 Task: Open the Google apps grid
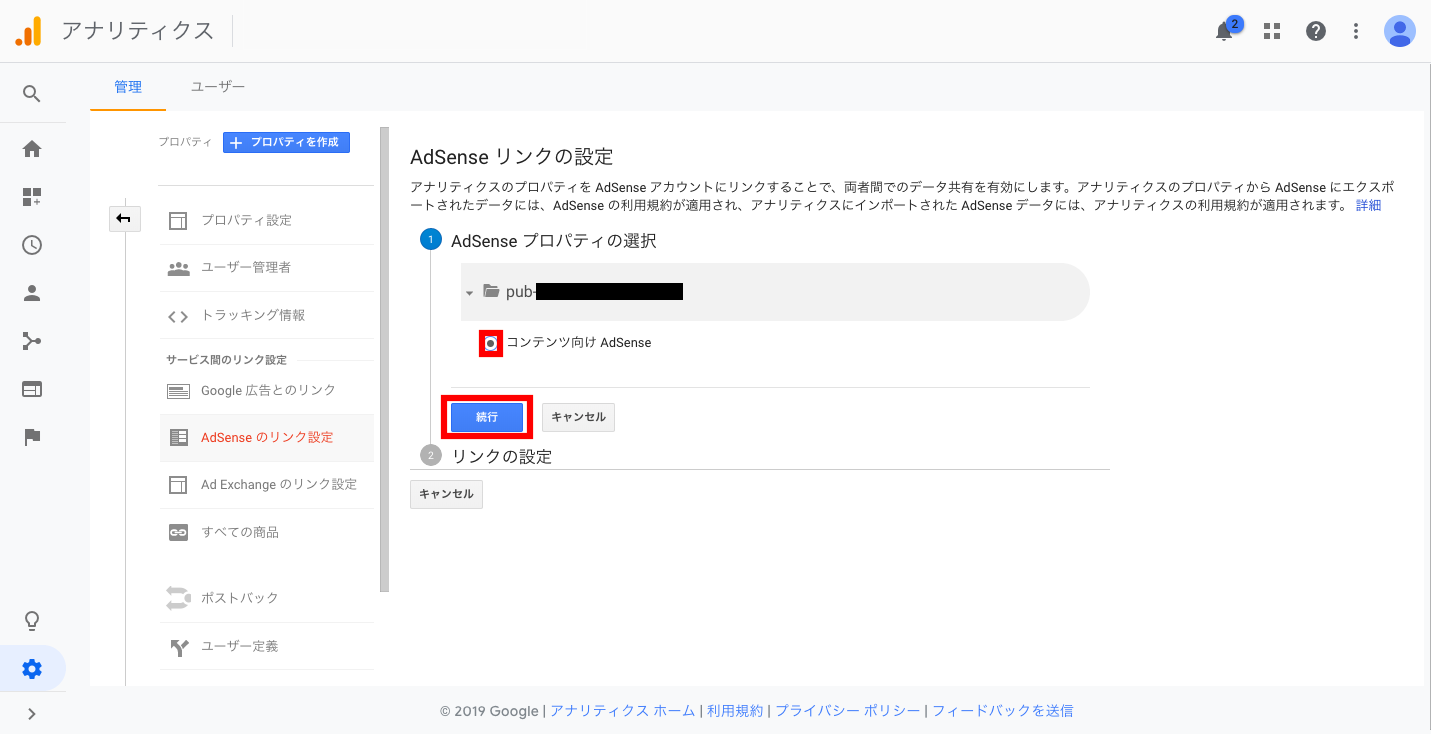pyautogui.click(x=1272, y=31)
